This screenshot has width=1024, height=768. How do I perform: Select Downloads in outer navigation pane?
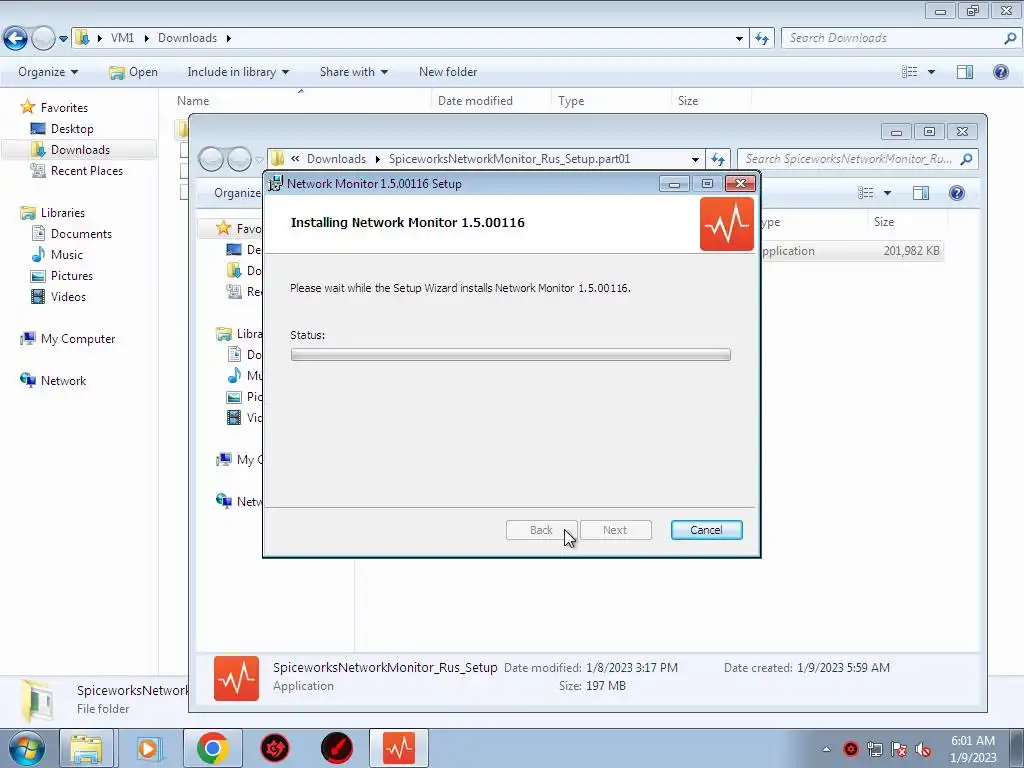coord(80,150)
